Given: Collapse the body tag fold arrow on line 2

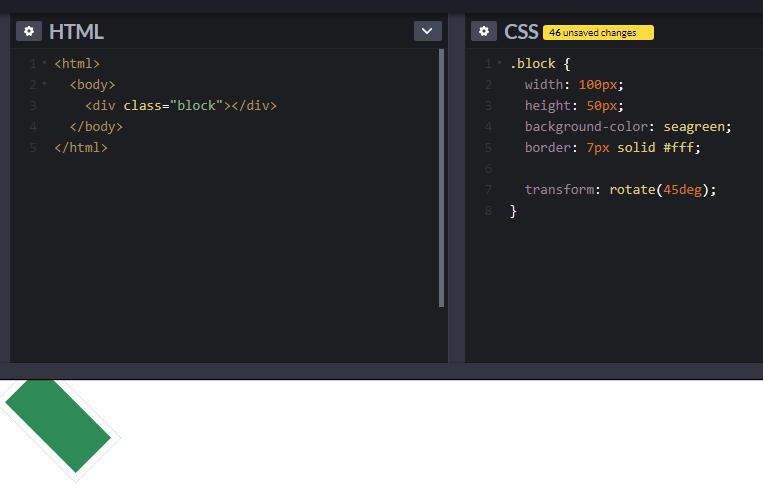Looking at the screenshot, I should [x=44, y=84].
